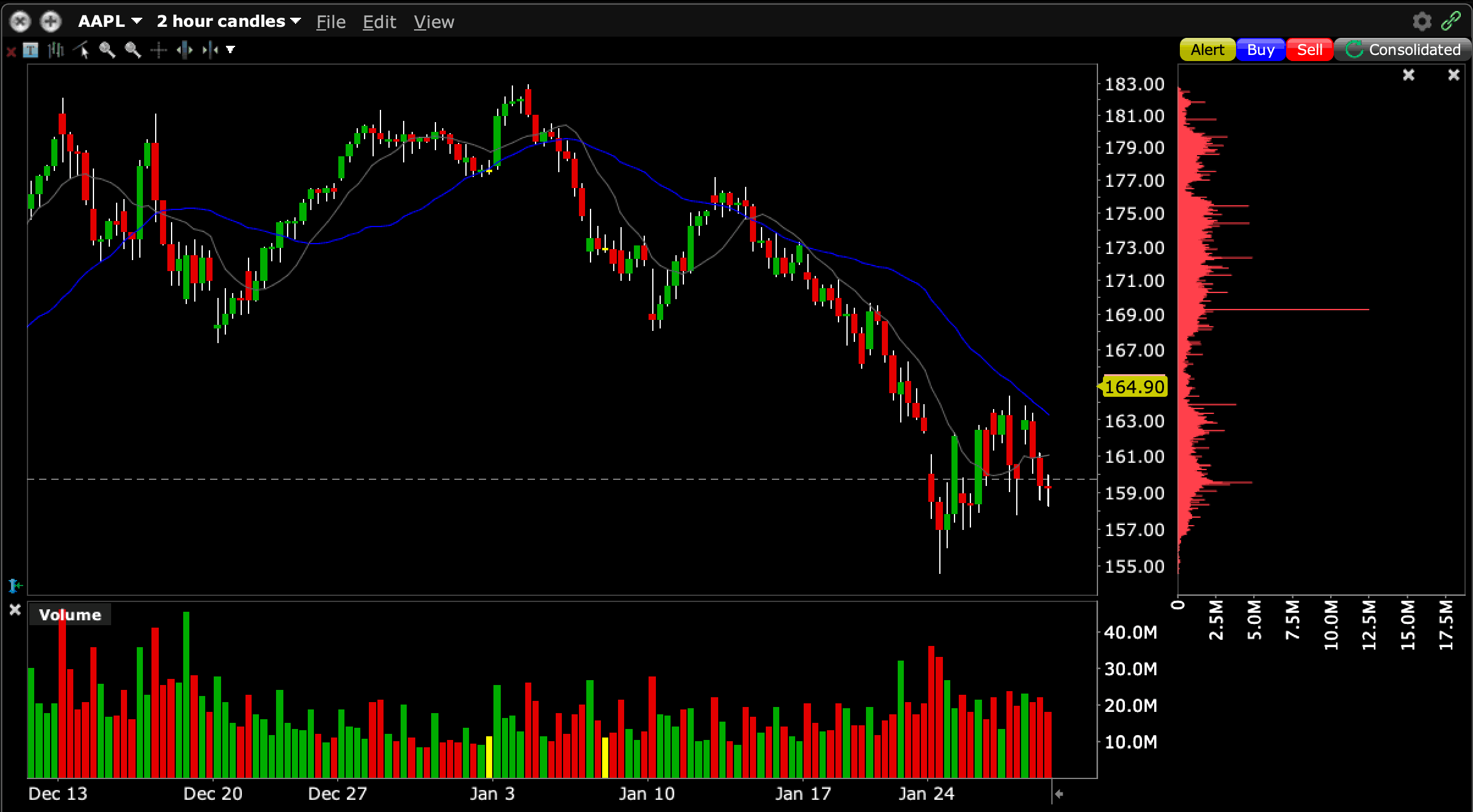Toggle the Consolidated data button
1473x812 pixels.
pos(1403,50)
